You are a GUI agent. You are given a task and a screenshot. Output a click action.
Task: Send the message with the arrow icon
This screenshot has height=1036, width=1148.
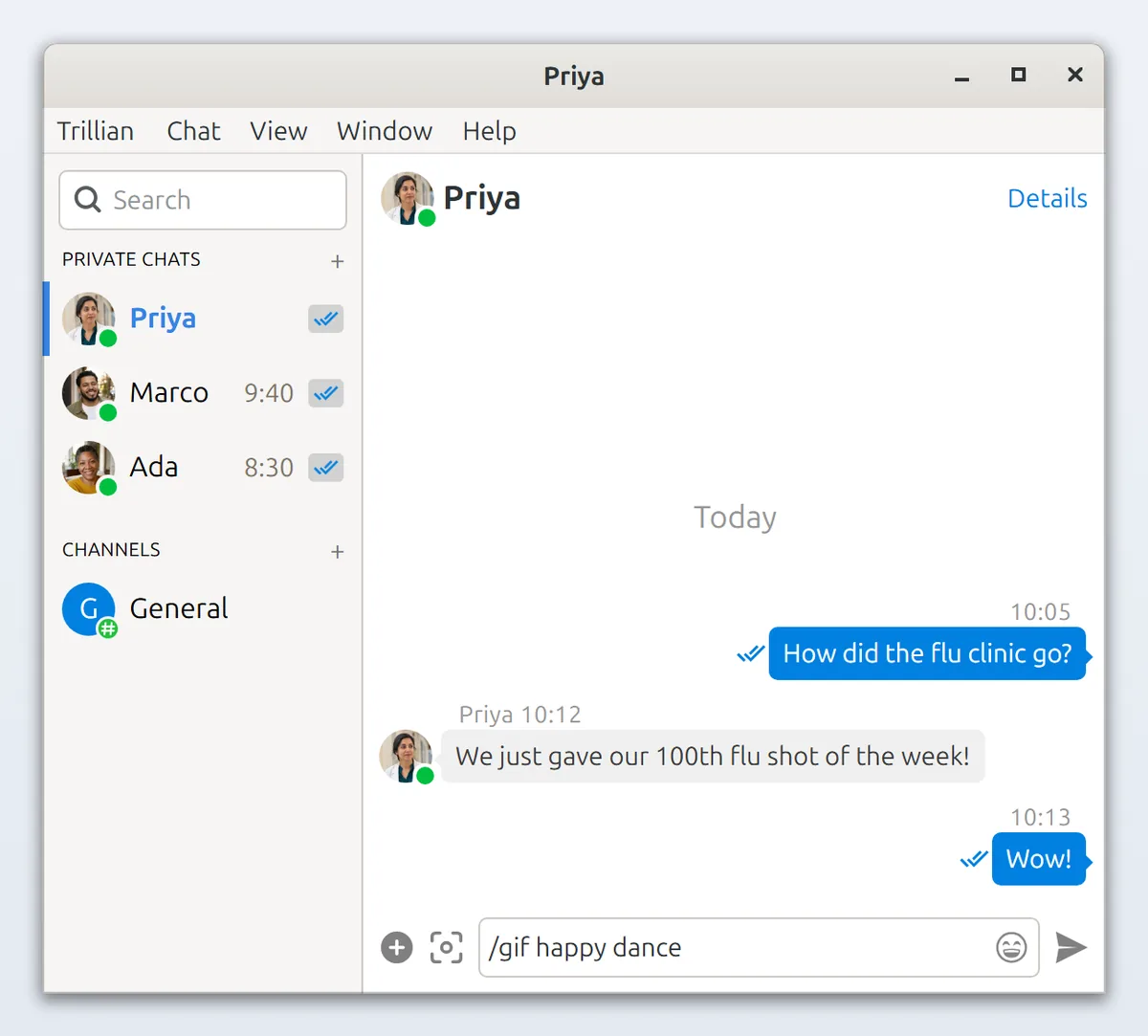click(1071, 947)
